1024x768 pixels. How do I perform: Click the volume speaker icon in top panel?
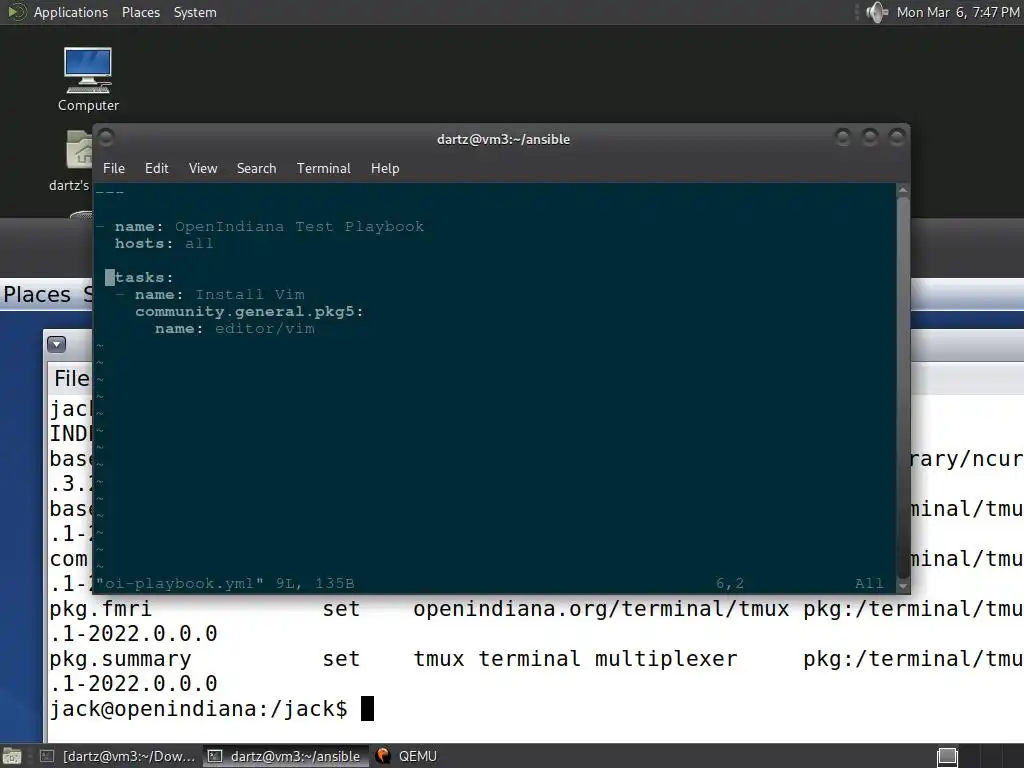tap(876, 12)
